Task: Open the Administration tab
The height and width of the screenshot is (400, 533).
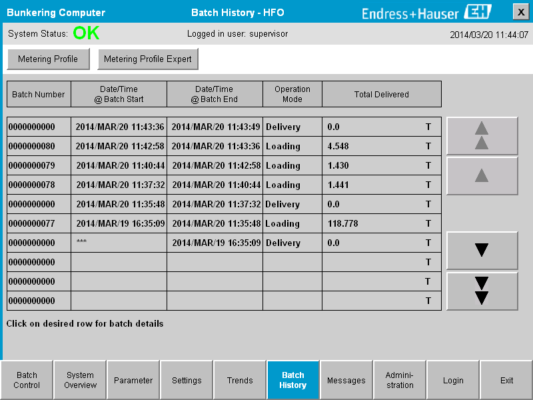Action: click(400, 380)
